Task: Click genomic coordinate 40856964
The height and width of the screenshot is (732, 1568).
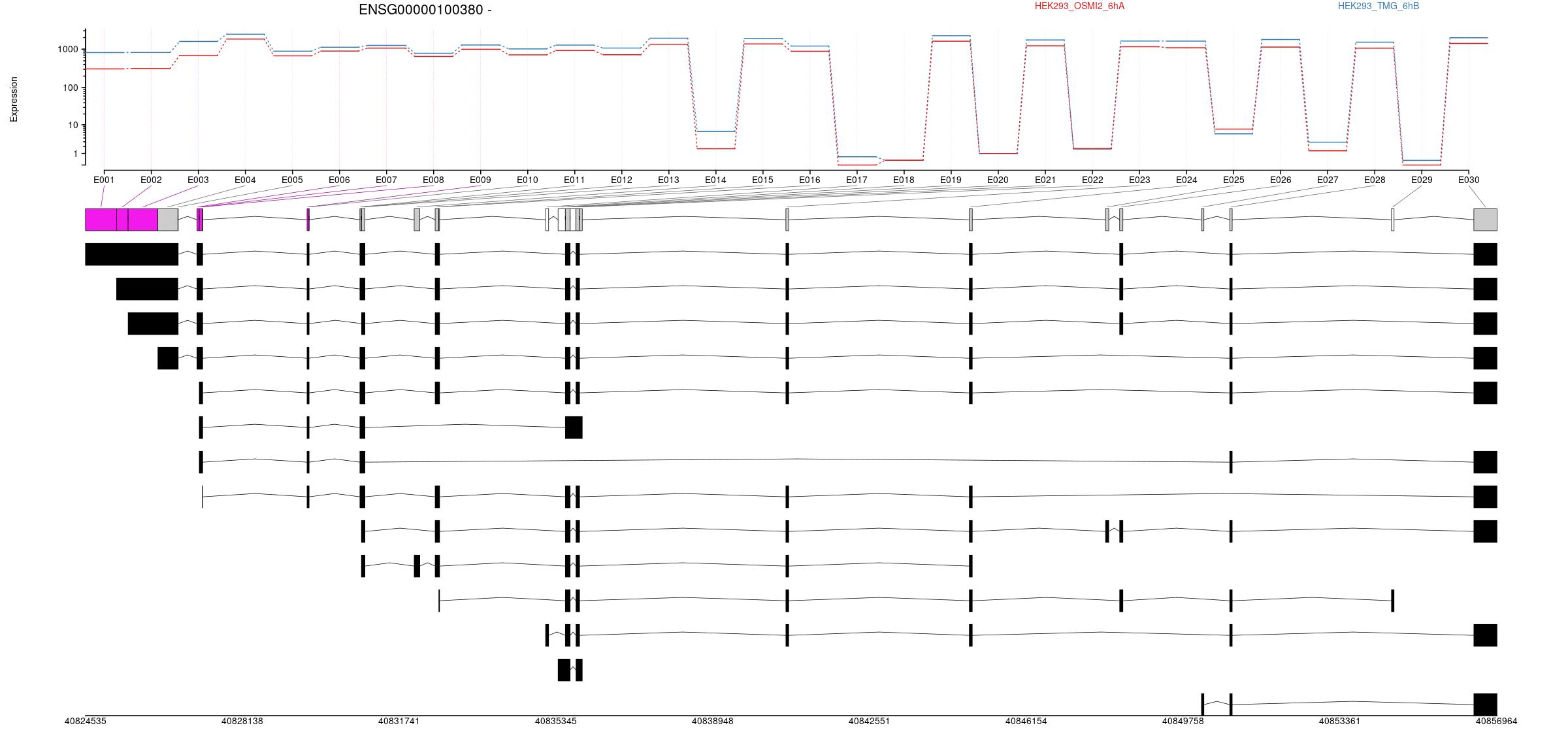Action: 1497,722
